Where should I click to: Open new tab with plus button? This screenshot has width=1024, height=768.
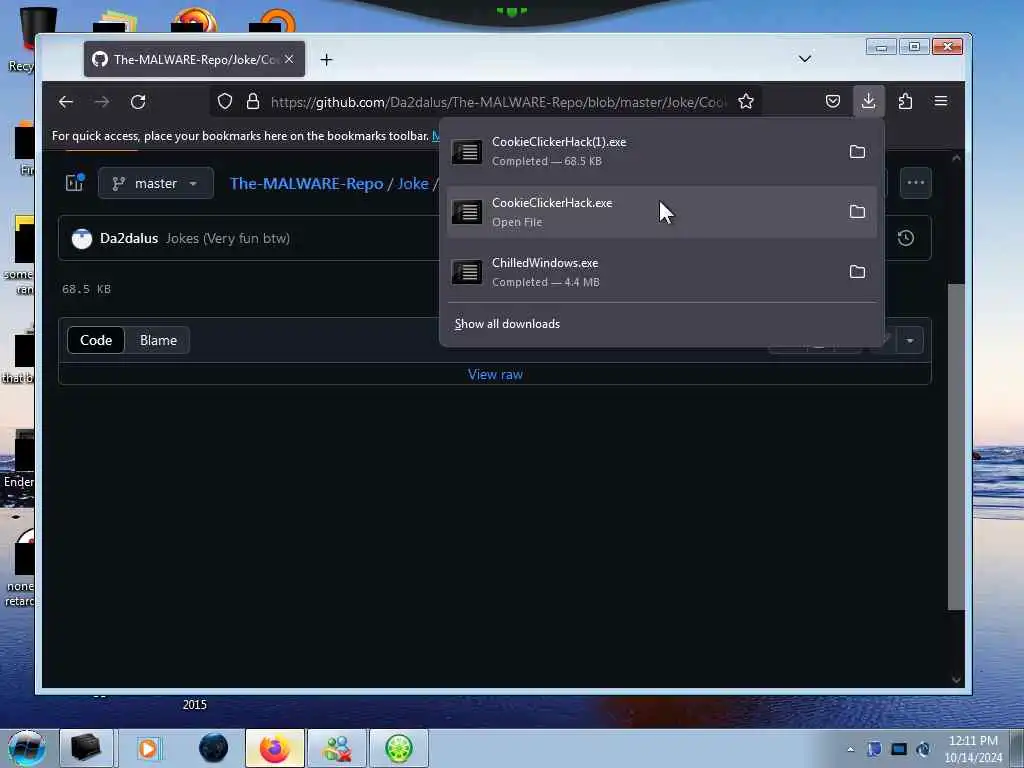[326, 60]
